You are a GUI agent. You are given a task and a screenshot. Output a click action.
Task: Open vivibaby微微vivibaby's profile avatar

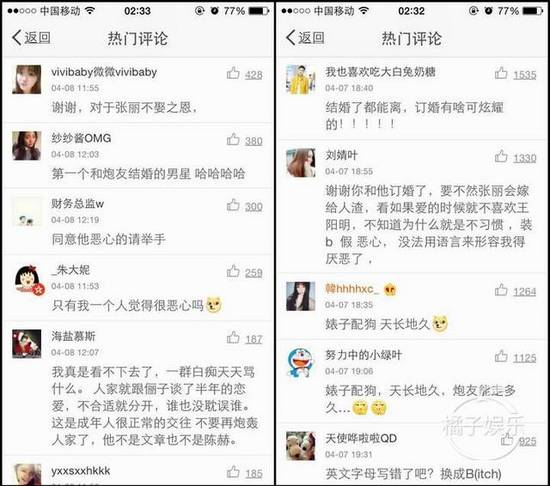(x=27, y=79)
